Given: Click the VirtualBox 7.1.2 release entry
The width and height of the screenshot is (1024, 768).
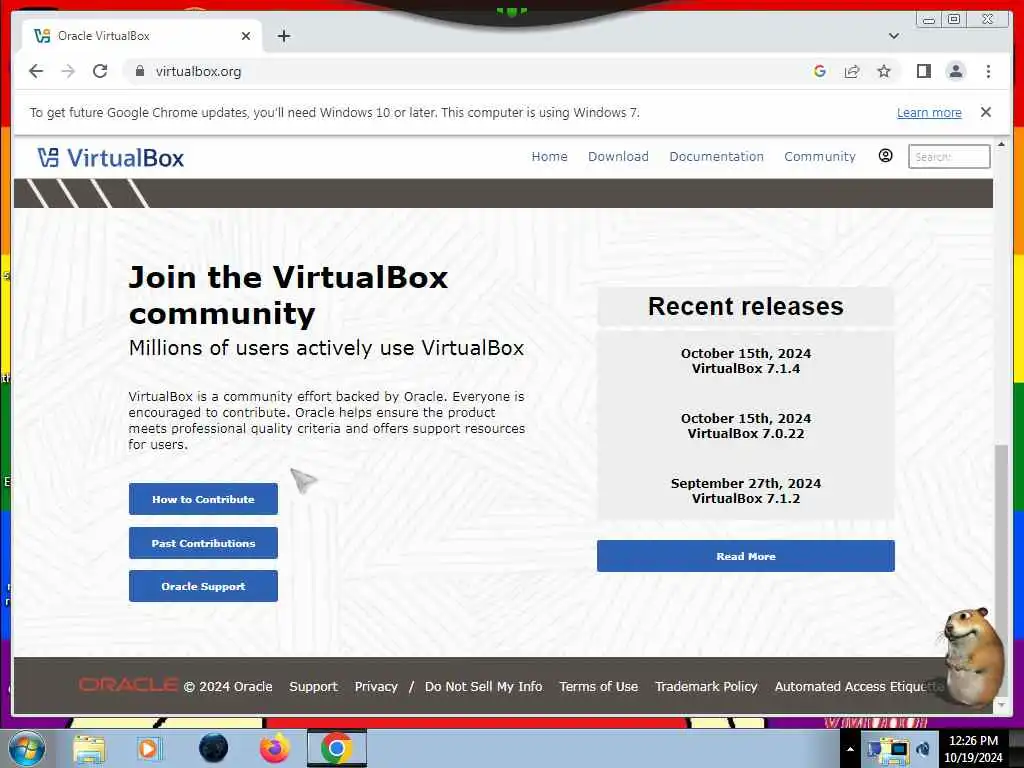Looking at the screenshot, I should 746,490.
